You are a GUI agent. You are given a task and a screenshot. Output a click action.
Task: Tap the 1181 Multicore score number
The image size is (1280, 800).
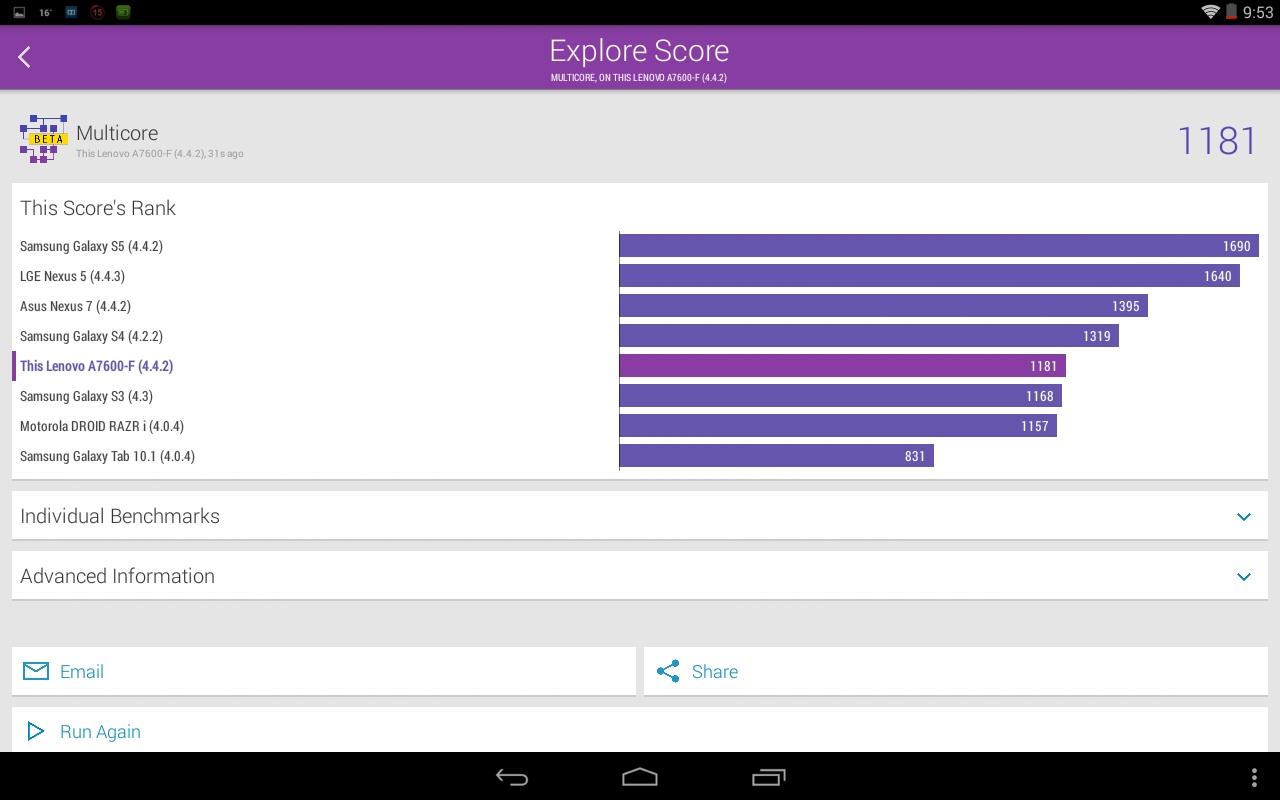pos(1216,141)
